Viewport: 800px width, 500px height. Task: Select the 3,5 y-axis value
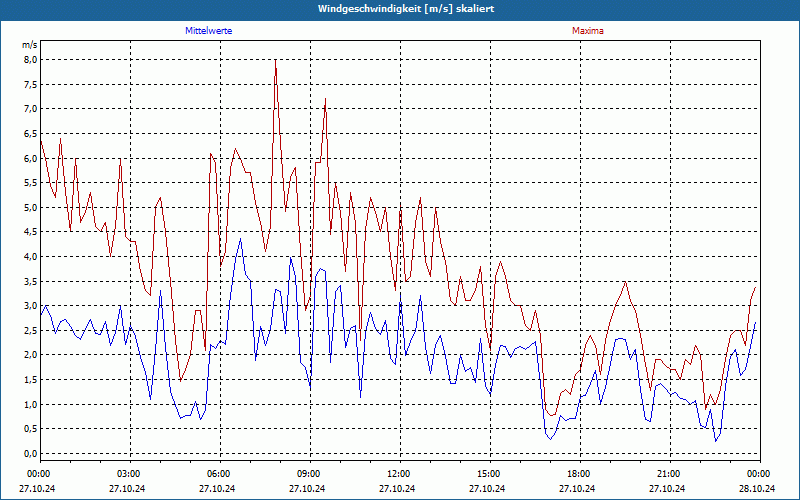(31, 281)
